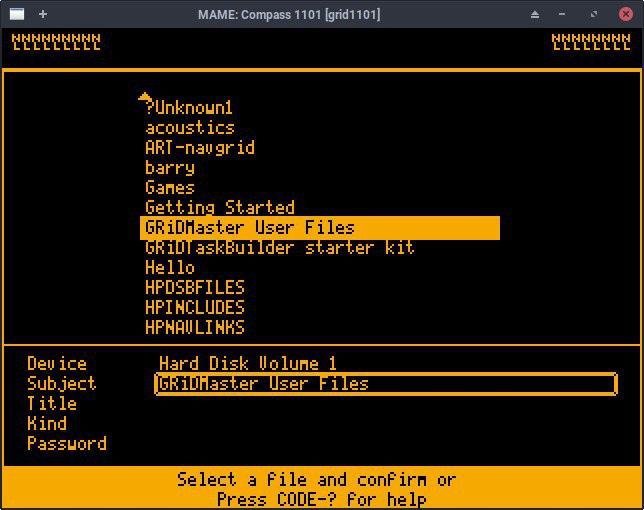Click highlighted GRiDMaster User Files row
Screen dimensions: 644x510
[320, 227]
